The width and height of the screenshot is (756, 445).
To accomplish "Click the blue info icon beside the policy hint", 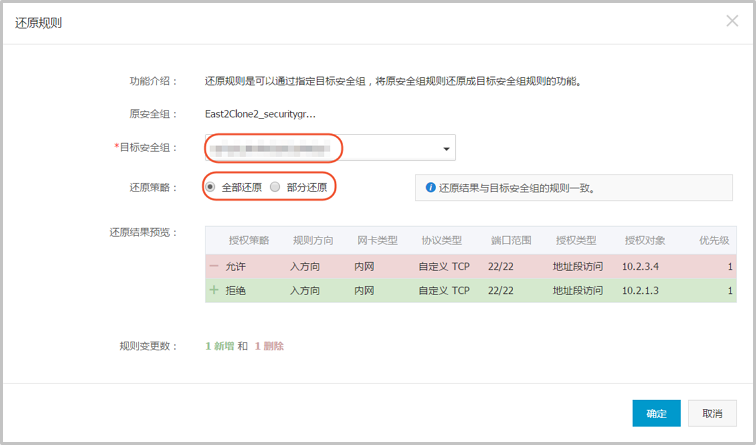I will (x=430, y=187).
